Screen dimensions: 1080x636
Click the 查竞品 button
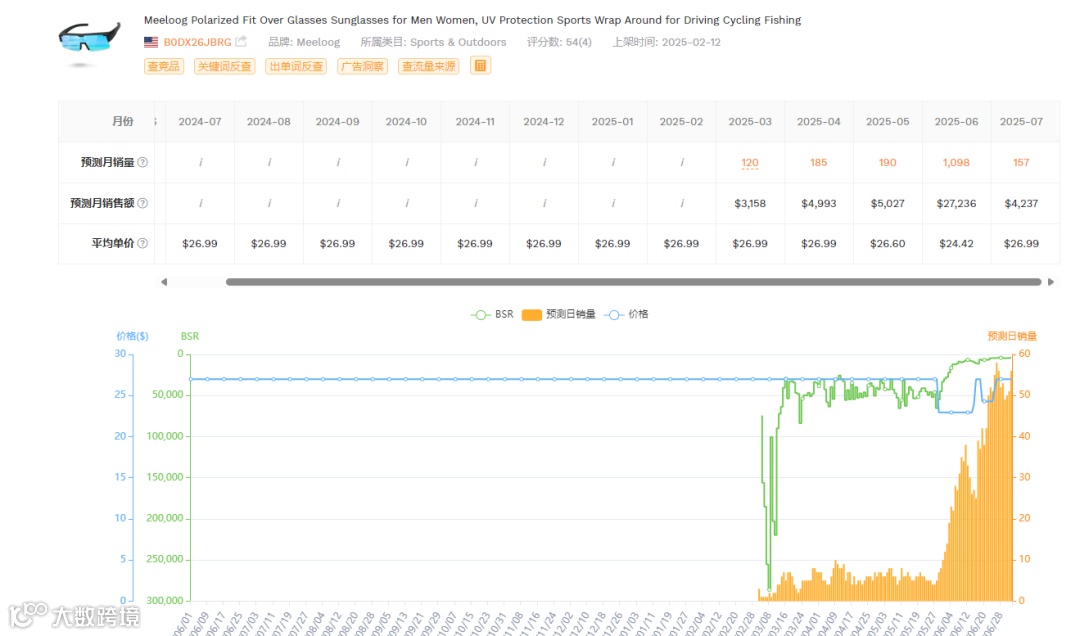(x=164, y=66)
